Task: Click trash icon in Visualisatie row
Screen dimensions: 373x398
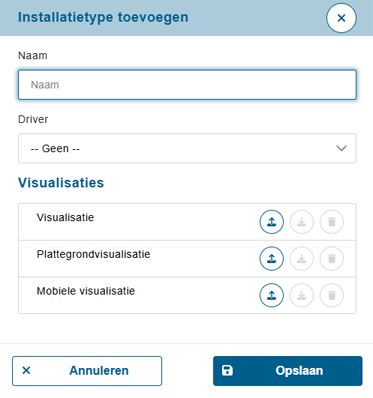Action: (332, 222)
